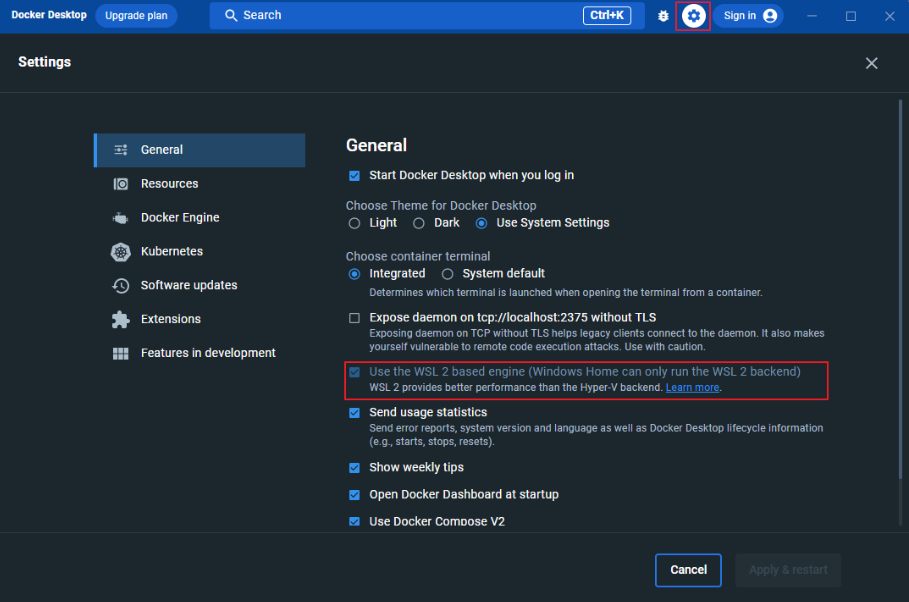The image size is (909, 602).
Task: Select the Dark theme radio button
Action: tap(419, 223)
